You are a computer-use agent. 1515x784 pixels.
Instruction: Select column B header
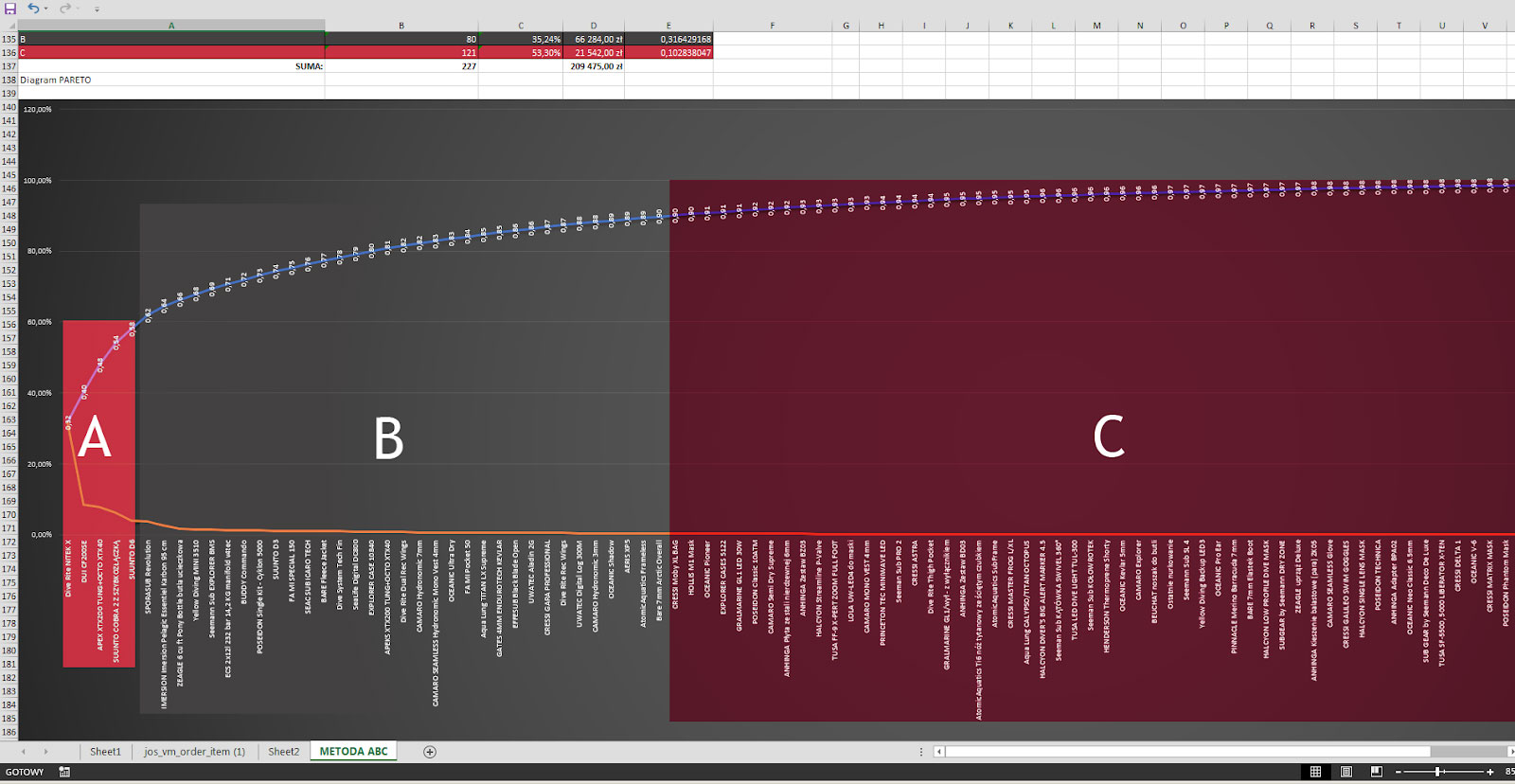click(401, 26)
